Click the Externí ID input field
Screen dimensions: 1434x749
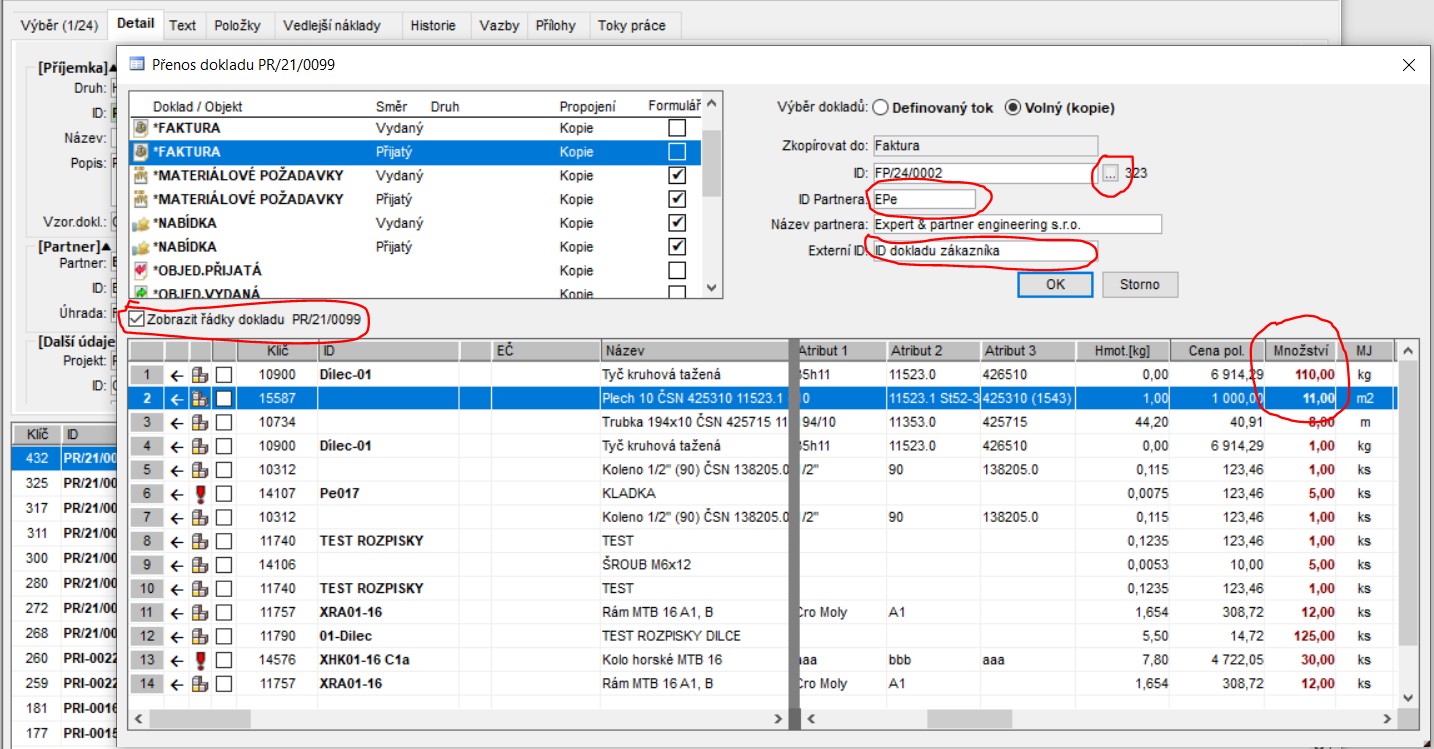point(985,251)
